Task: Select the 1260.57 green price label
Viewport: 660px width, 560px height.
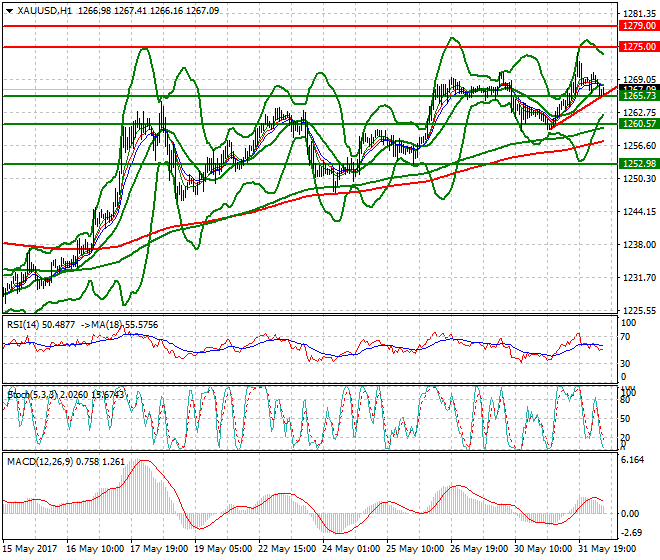Action: [639, 124]
